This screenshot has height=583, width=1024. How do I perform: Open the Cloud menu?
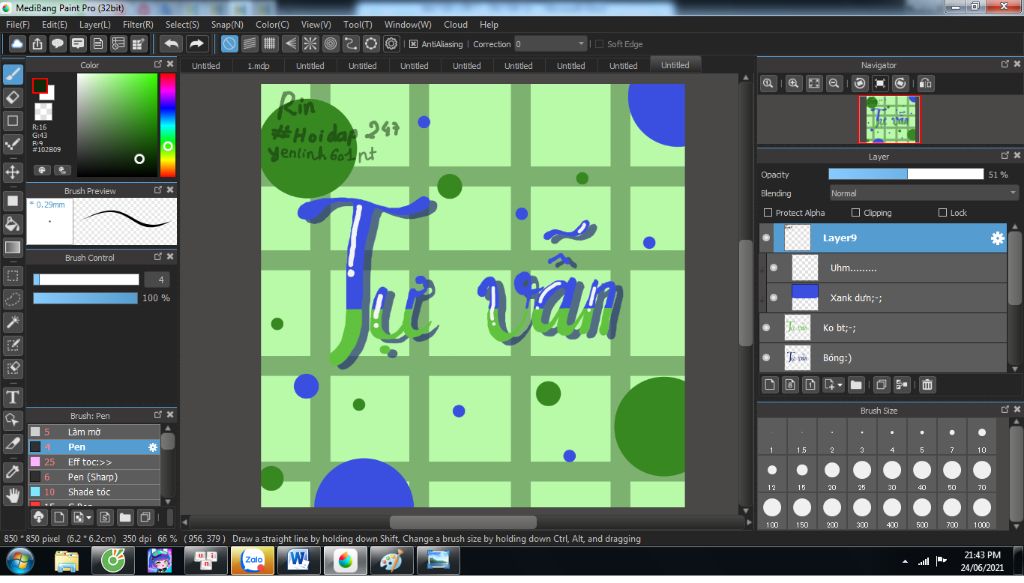455,25
